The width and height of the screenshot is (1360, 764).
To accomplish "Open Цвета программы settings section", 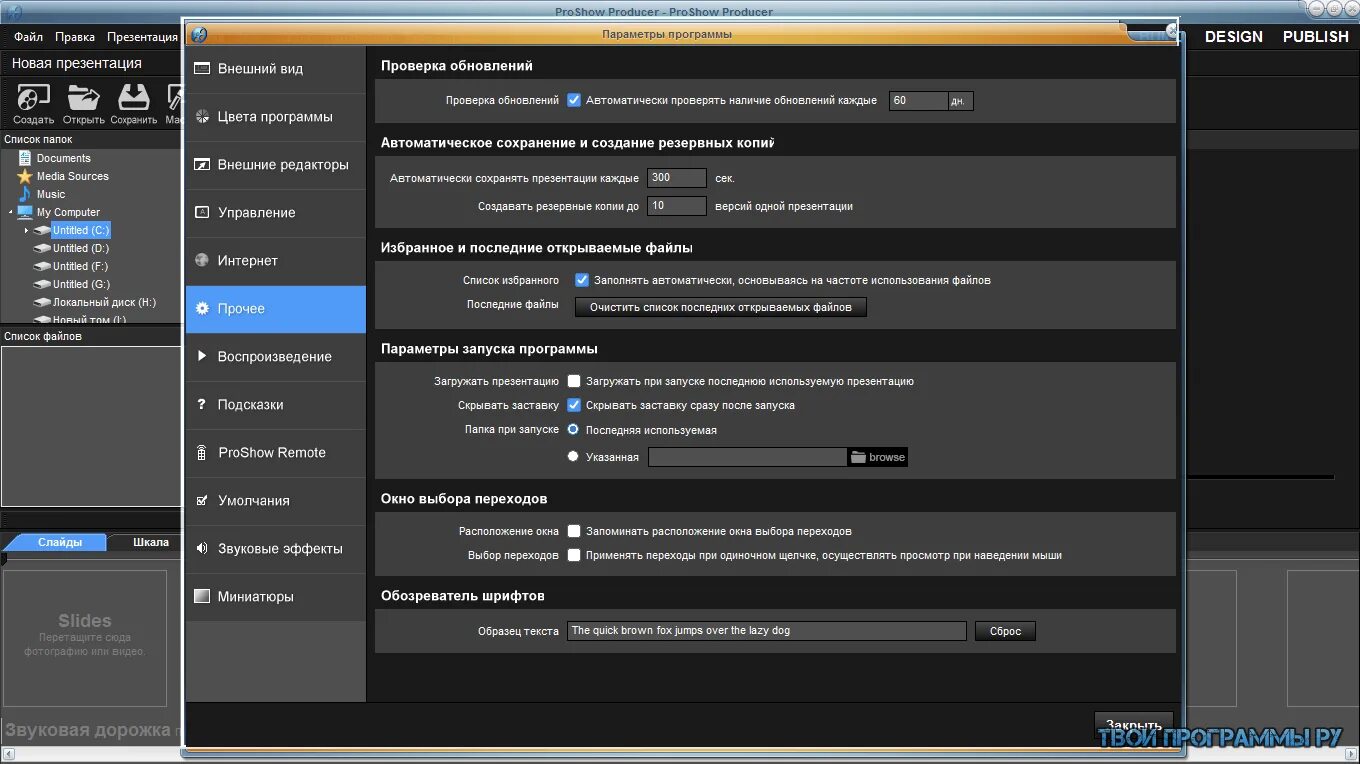I will 276,117.
